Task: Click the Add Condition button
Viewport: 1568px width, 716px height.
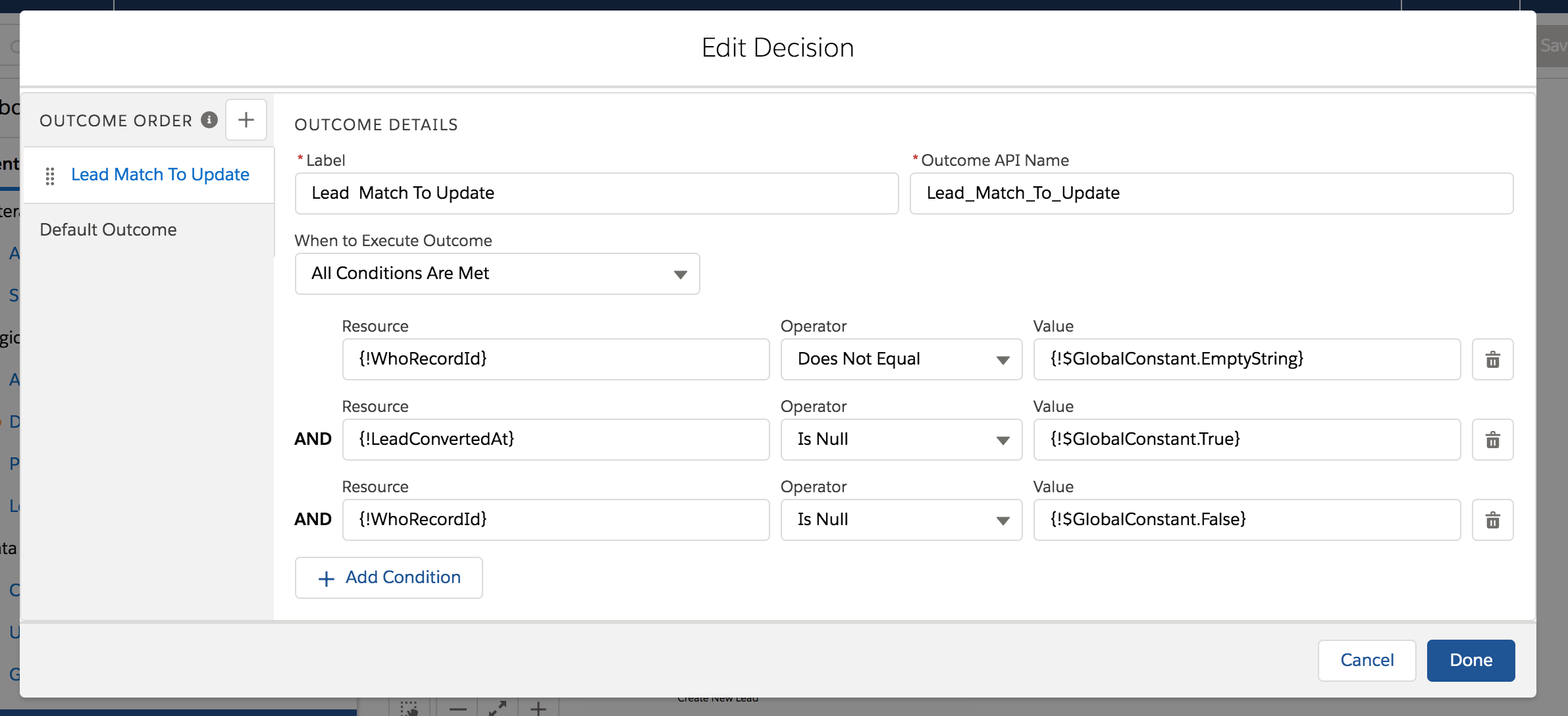Action: click(x=388, y=578)
